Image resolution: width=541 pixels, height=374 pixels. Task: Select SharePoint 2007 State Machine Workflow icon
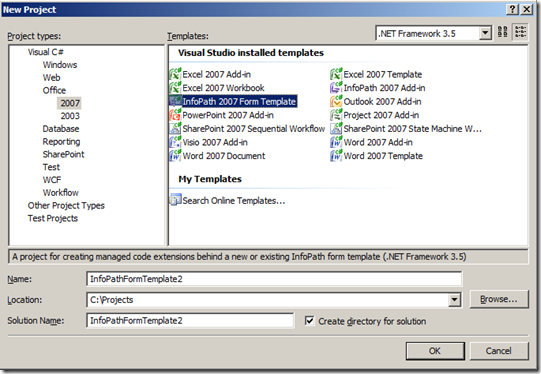[336, 128]
